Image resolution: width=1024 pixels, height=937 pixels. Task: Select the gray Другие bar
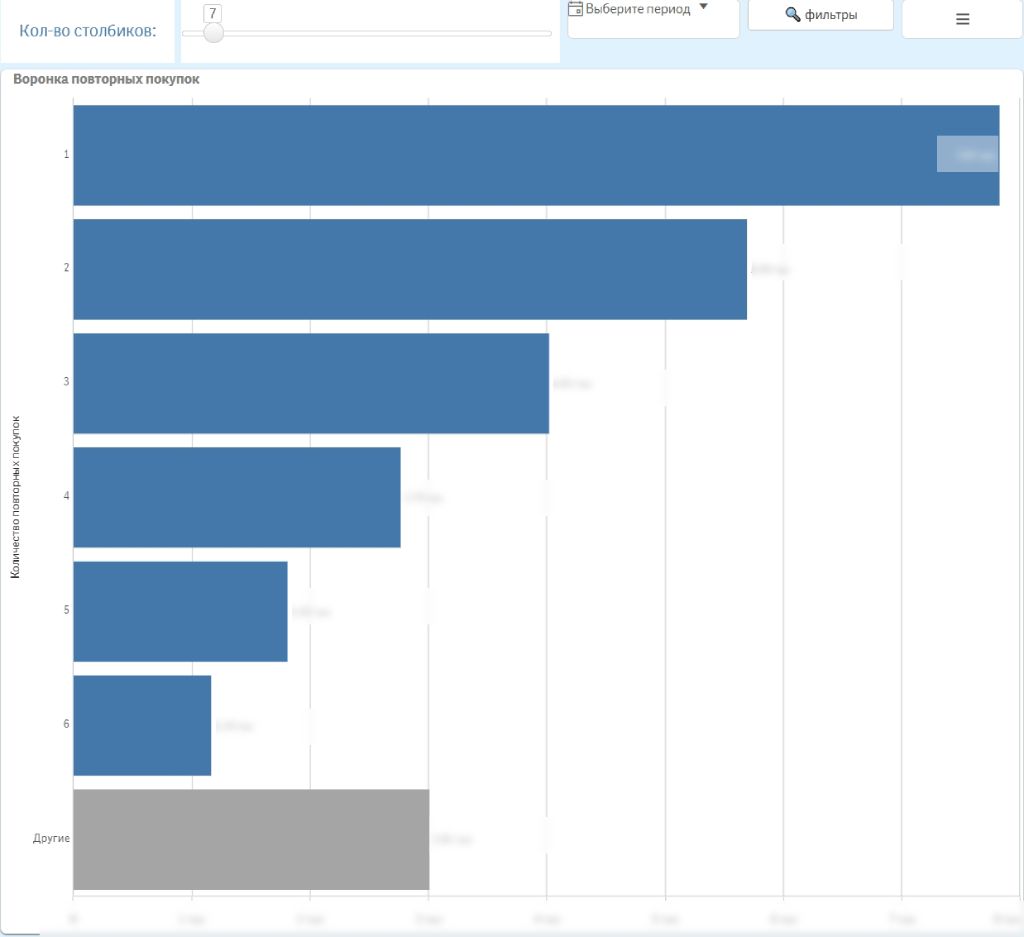click(x=251, y=839)
